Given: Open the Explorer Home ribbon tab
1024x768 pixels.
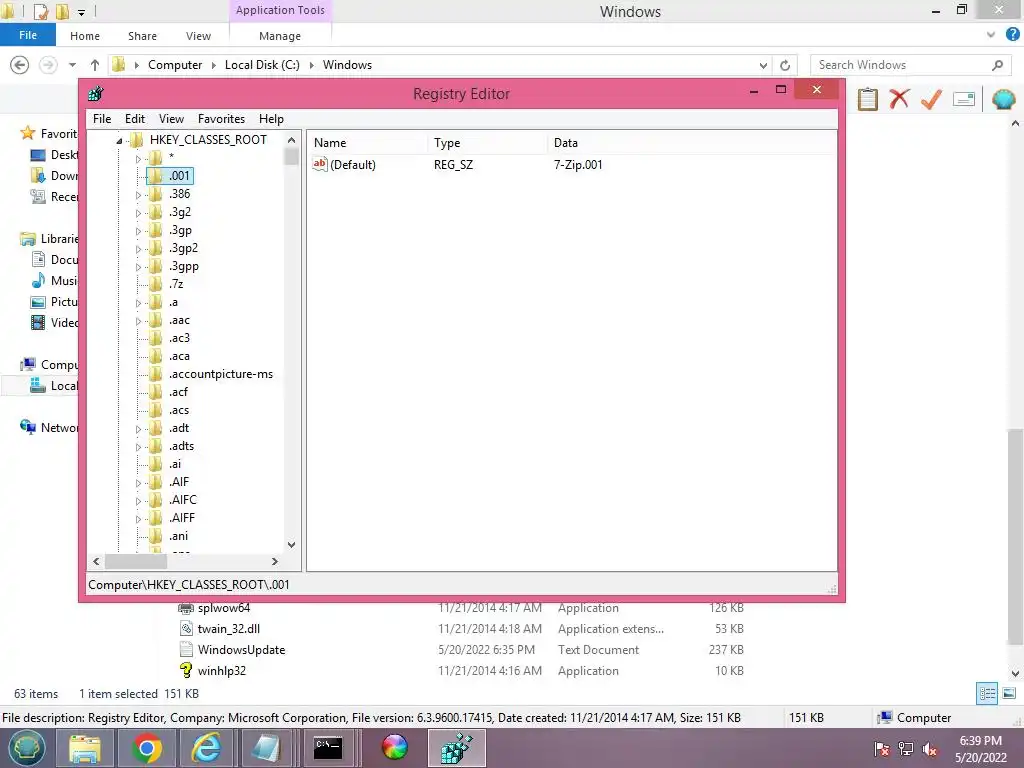Looking at the screenshot, I should click(85, 36).
